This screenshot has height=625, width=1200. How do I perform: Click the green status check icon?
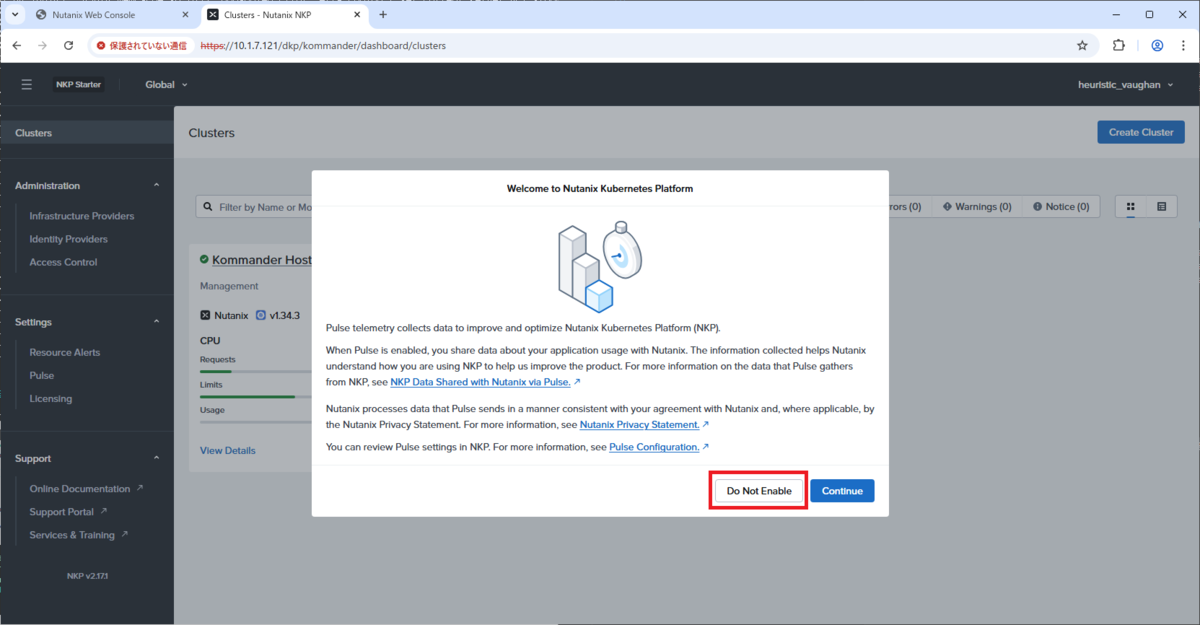coord(204,260)
